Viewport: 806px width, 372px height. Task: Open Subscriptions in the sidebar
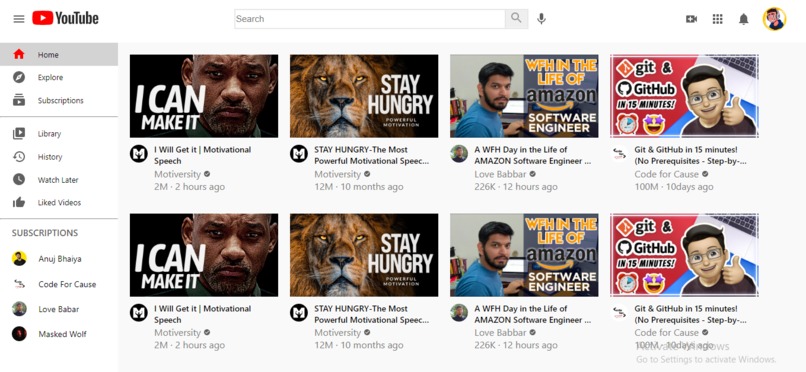click(x=59, y=100)
